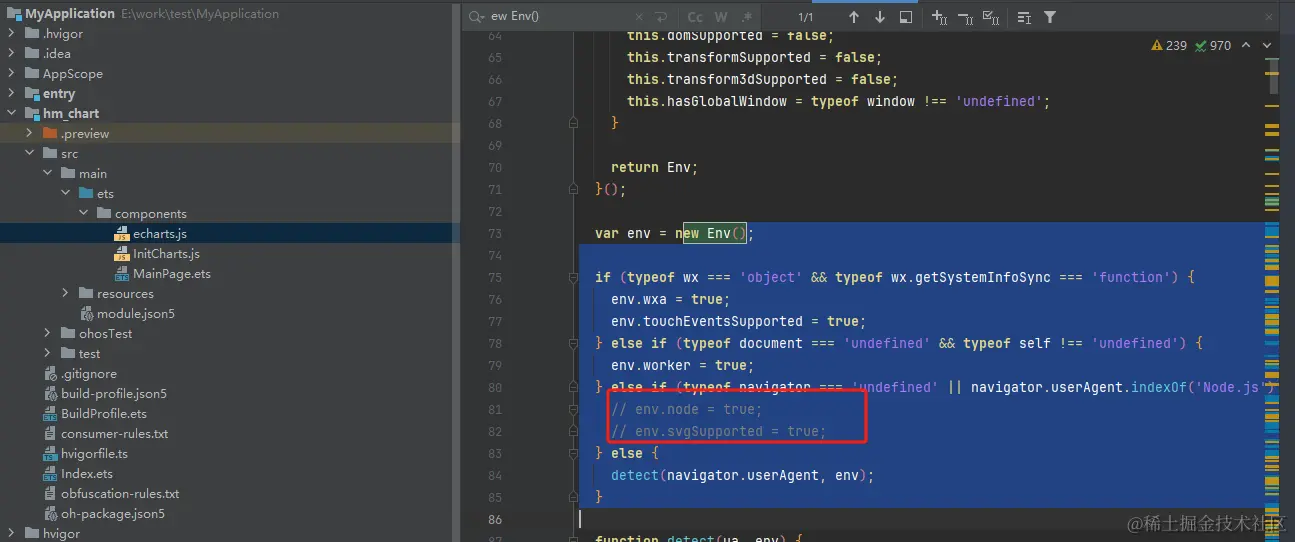Expand the resources folder
Viewport: 1295px width, 542px height.
click(x=65, y=294)
